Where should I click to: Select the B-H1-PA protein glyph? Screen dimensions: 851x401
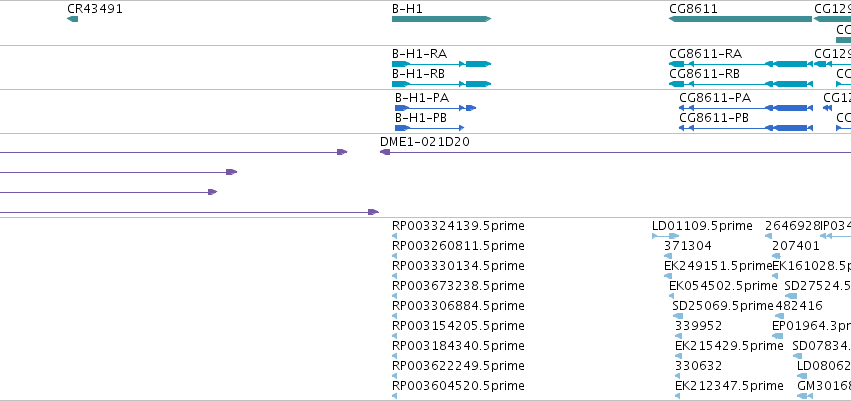[x=435, y=108]
